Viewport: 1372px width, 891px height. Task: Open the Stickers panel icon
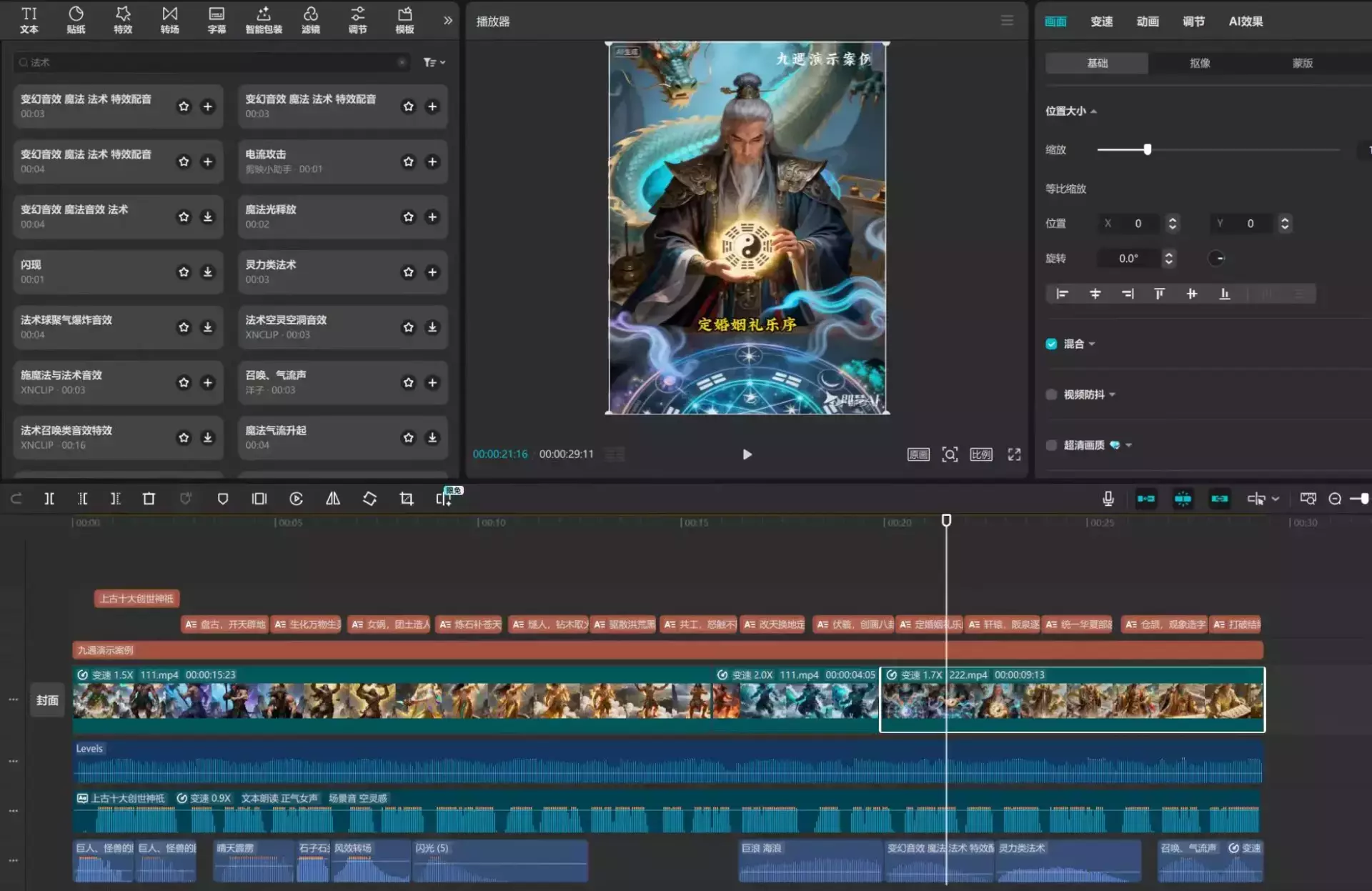coord(76,20)
